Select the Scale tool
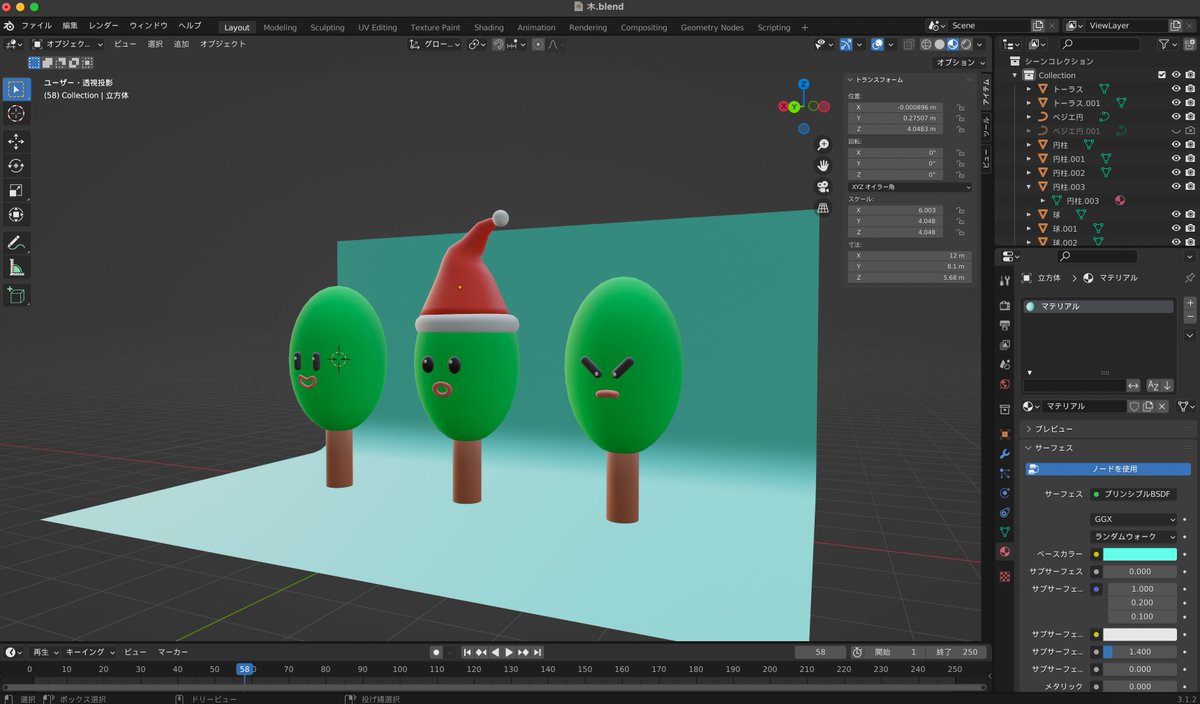The image size is (1200, 704). [16, 190]
